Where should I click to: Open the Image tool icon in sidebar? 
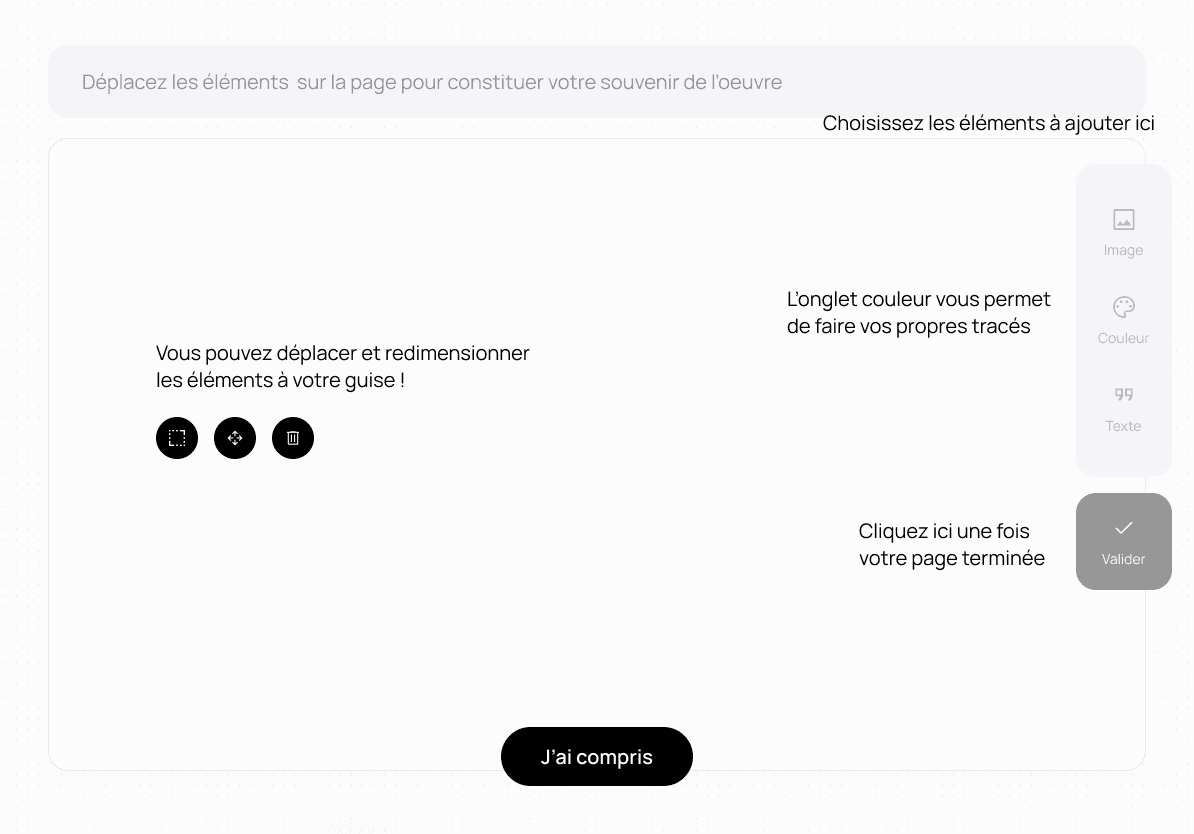click(x=1123, y=219)
